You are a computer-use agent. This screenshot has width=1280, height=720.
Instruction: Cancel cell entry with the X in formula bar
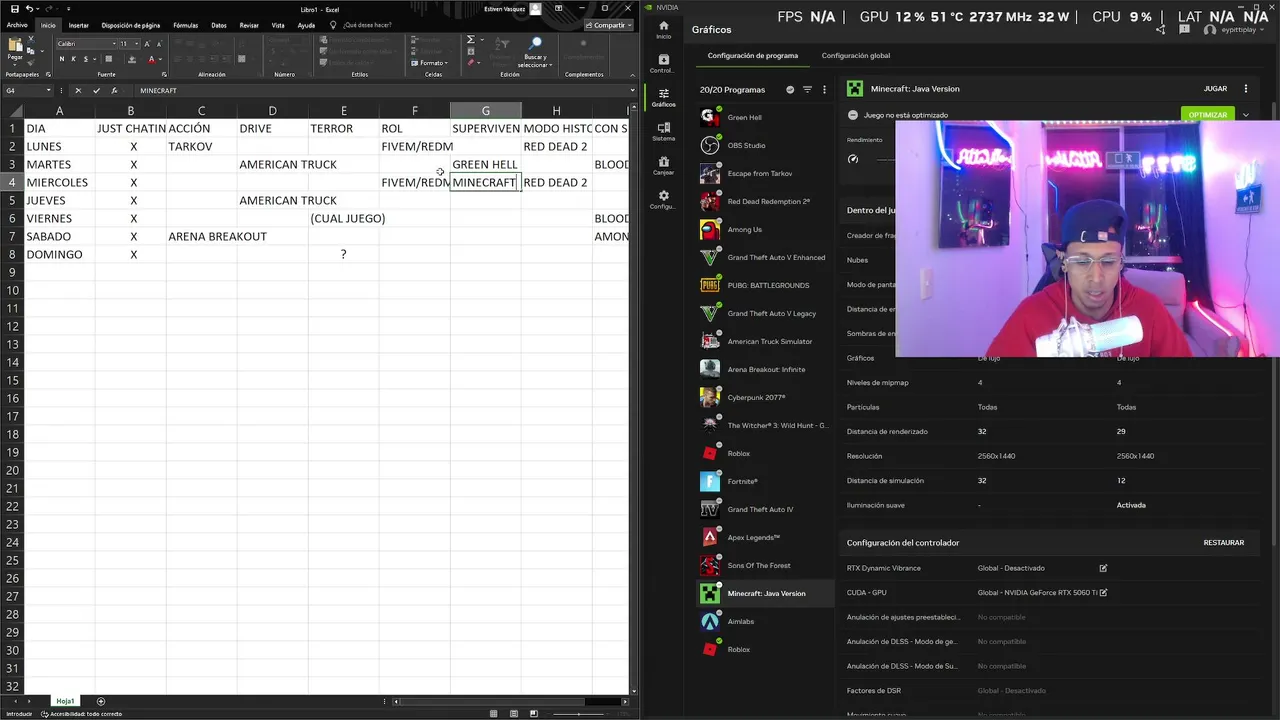point(78,91)
